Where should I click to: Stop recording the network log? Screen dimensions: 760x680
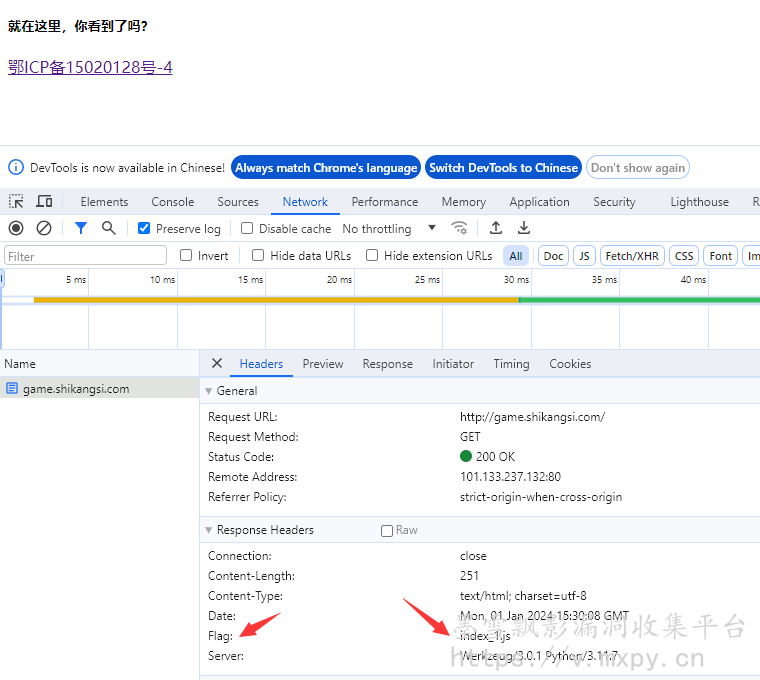[x=16, y=228]
